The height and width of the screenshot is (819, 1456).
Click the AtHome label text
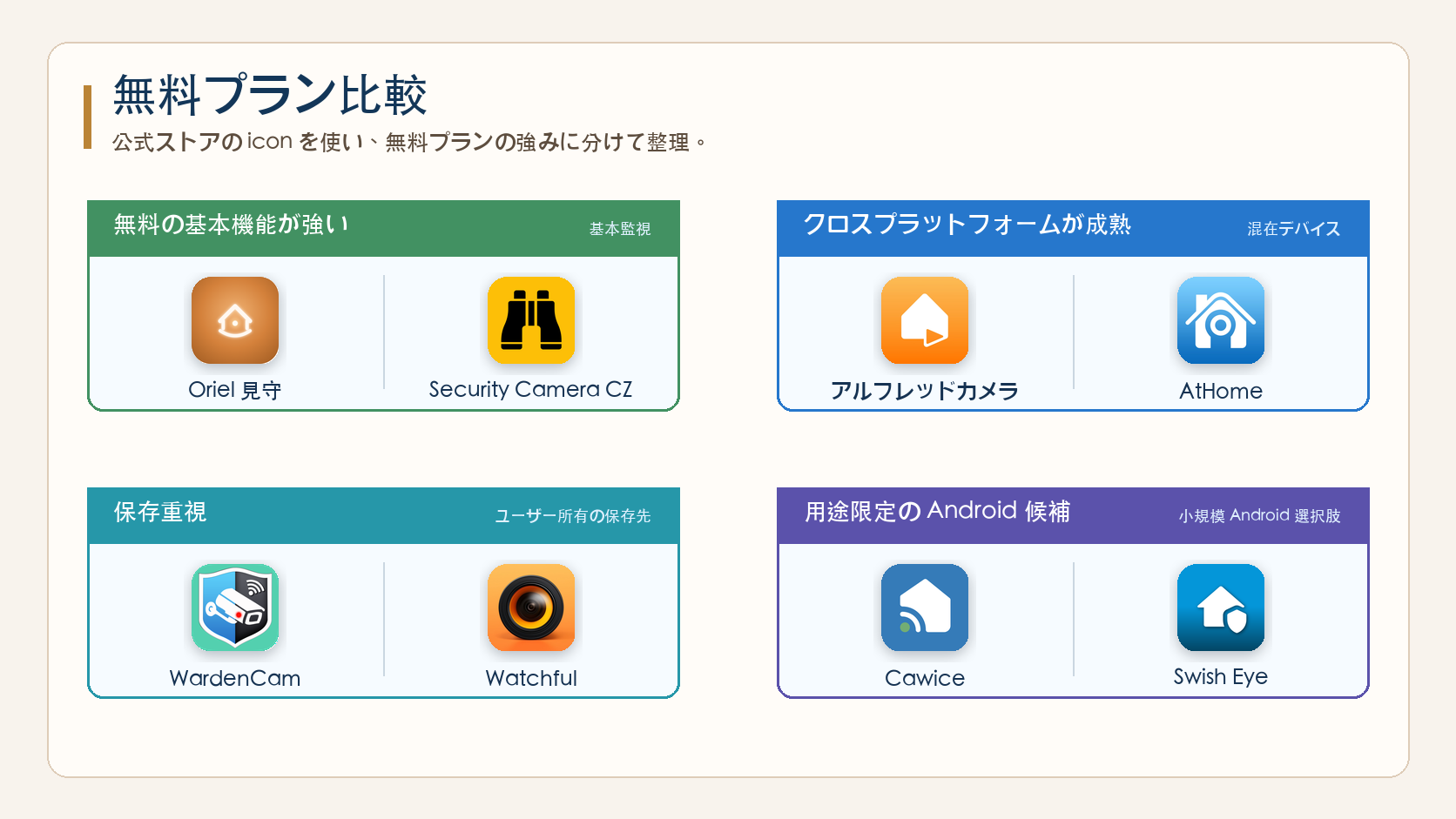(x=1221, y=391)
